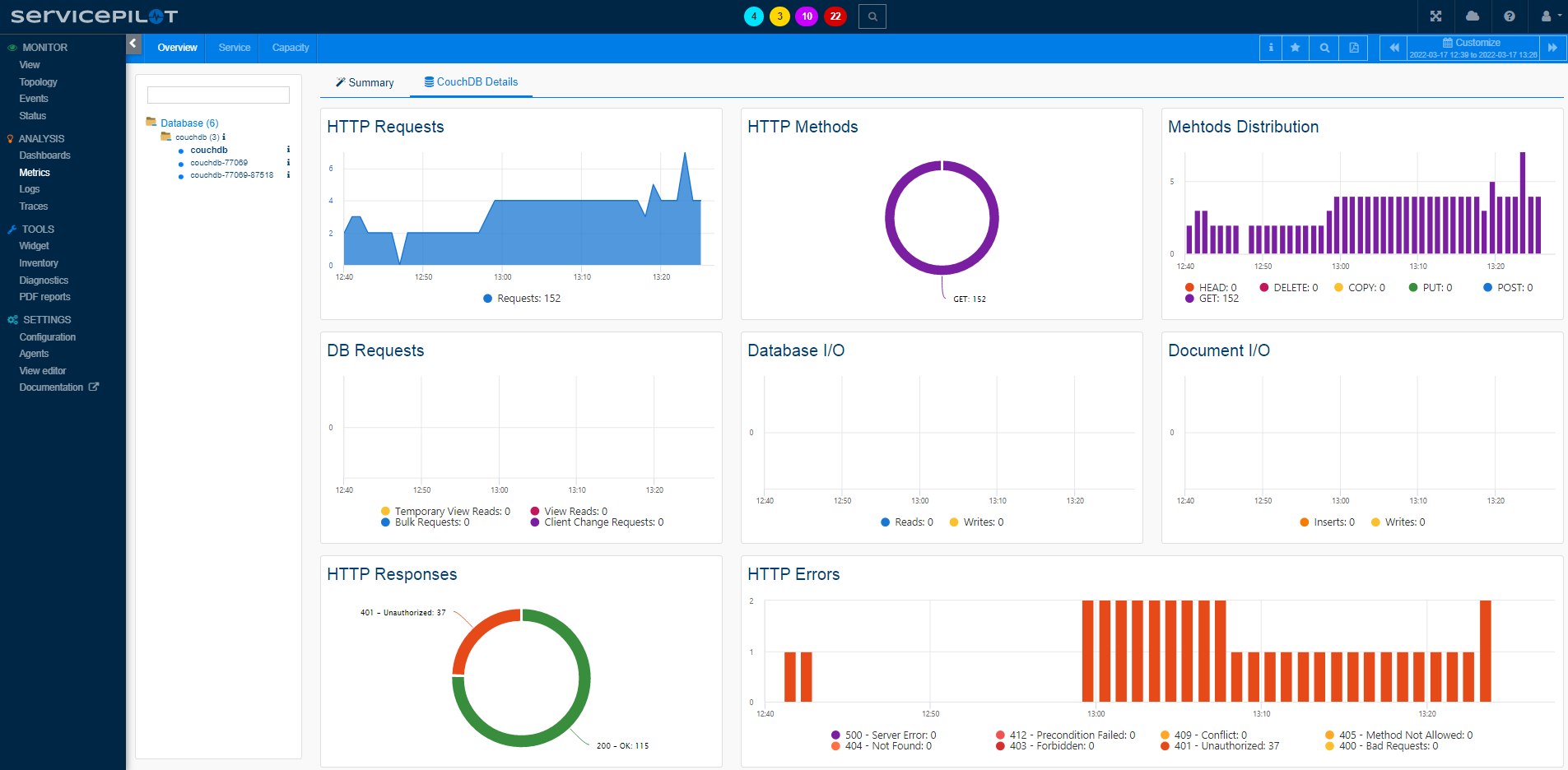Click the magnifier icon in the blue toolbar
Screen dimensions: 1568x770
click(x=1324, y=48)
